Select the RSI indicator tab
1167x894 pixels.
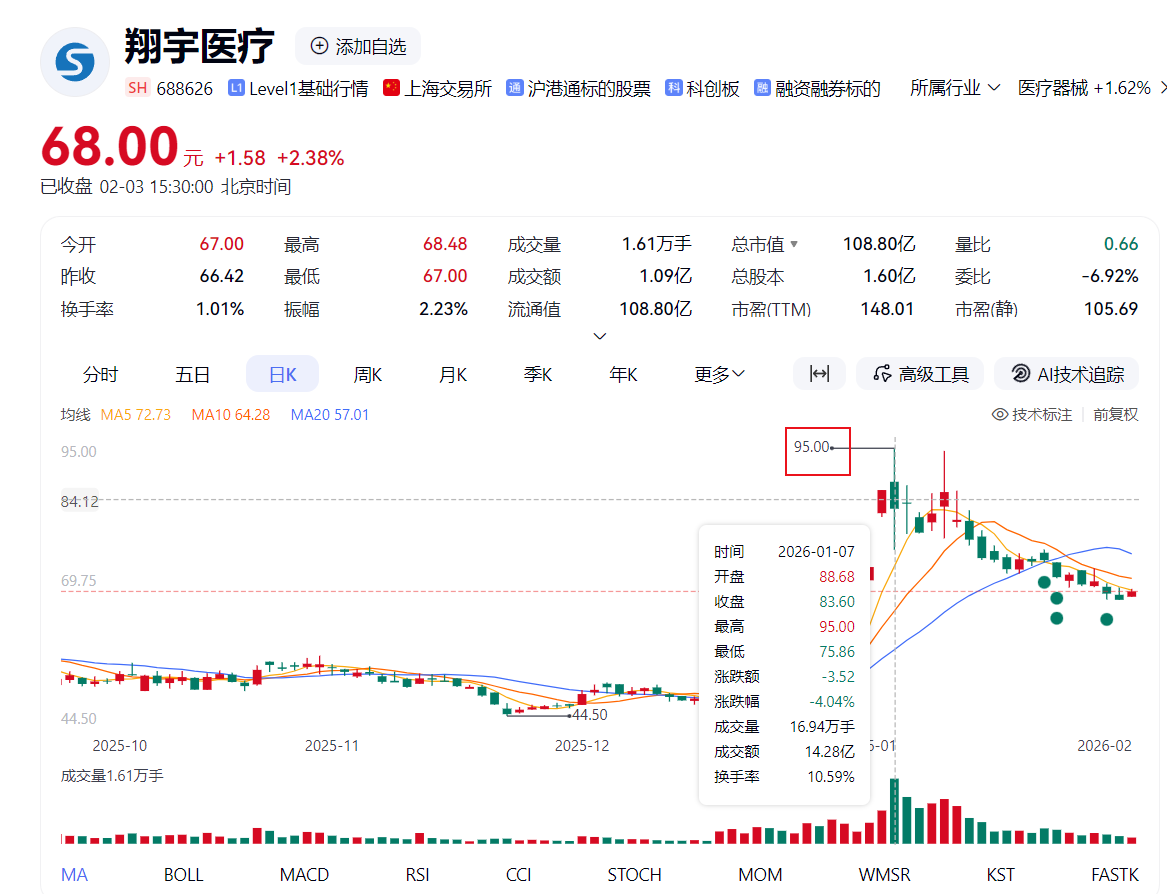(x=418, y=875)
